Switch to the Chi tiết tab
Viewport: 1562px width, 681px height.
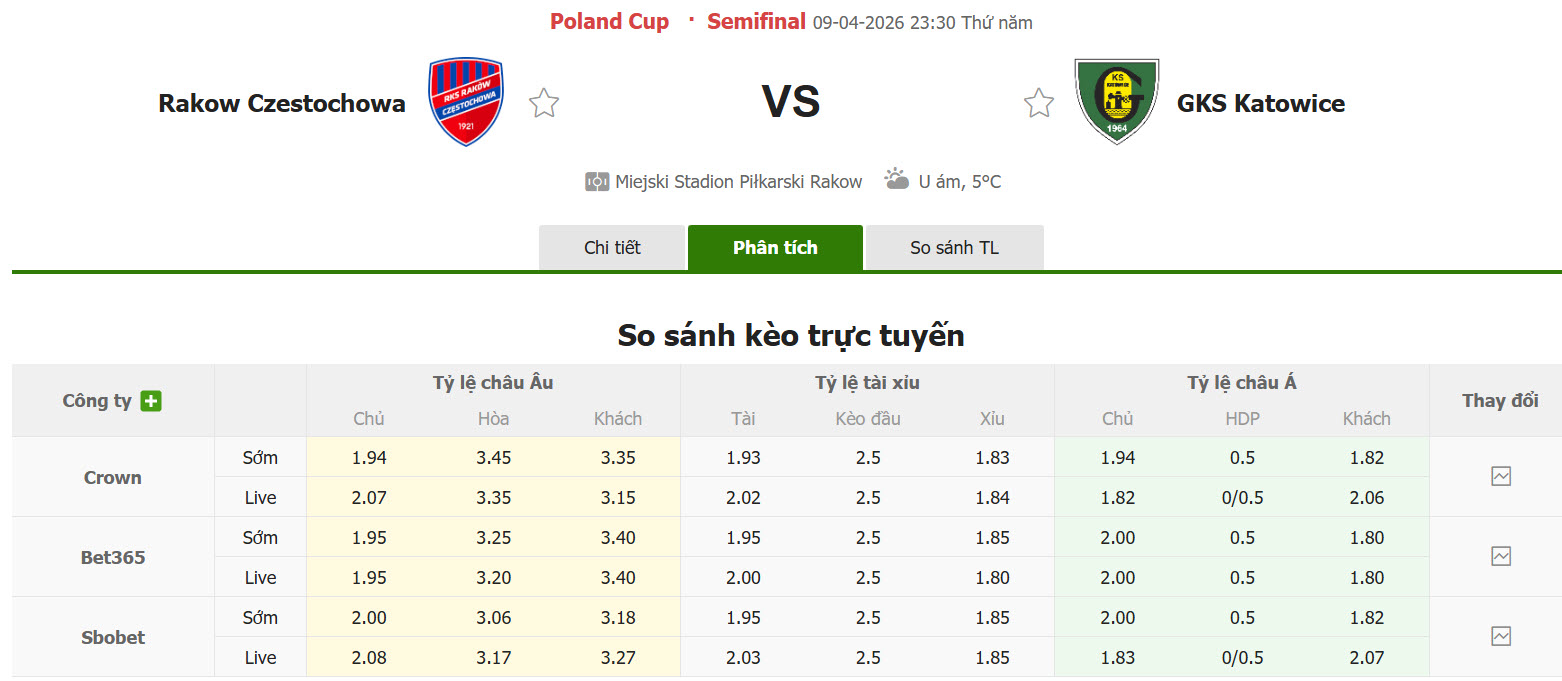[612, 247]
